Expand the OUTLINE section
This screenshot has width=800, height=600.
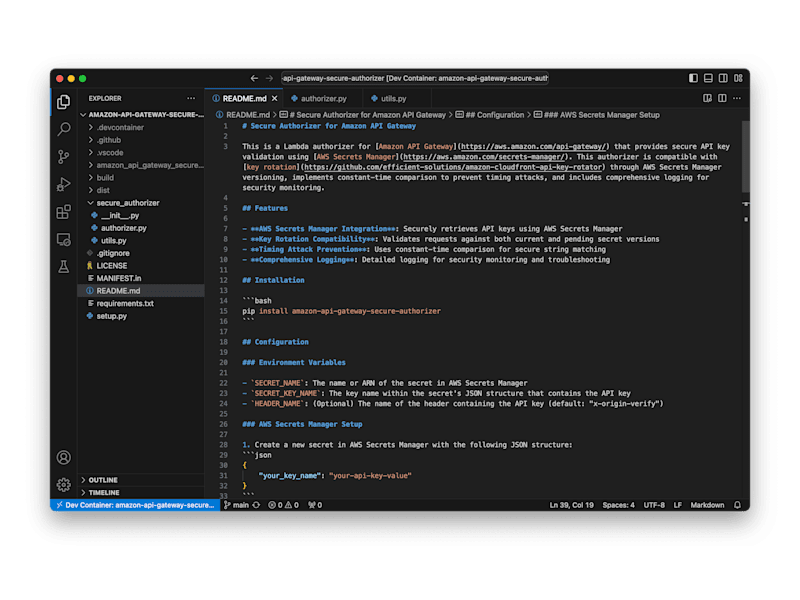pyautogui.click(x=142, y=480)
